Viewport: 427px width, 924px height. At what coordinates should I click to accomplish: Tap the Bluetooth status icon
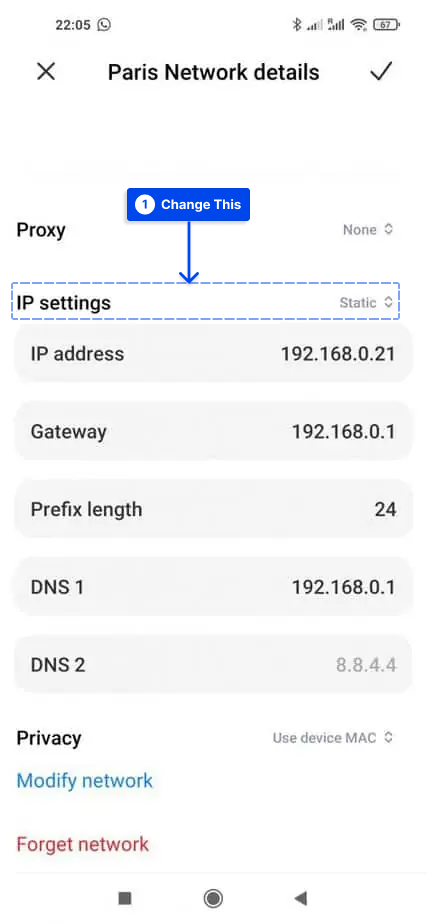(x=297, y=25)
